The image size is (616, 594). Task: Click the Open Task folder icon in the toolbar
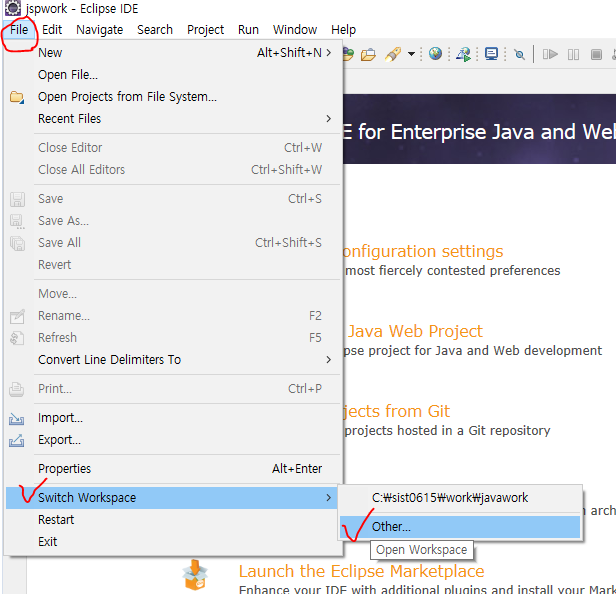[x=368, y=54]
